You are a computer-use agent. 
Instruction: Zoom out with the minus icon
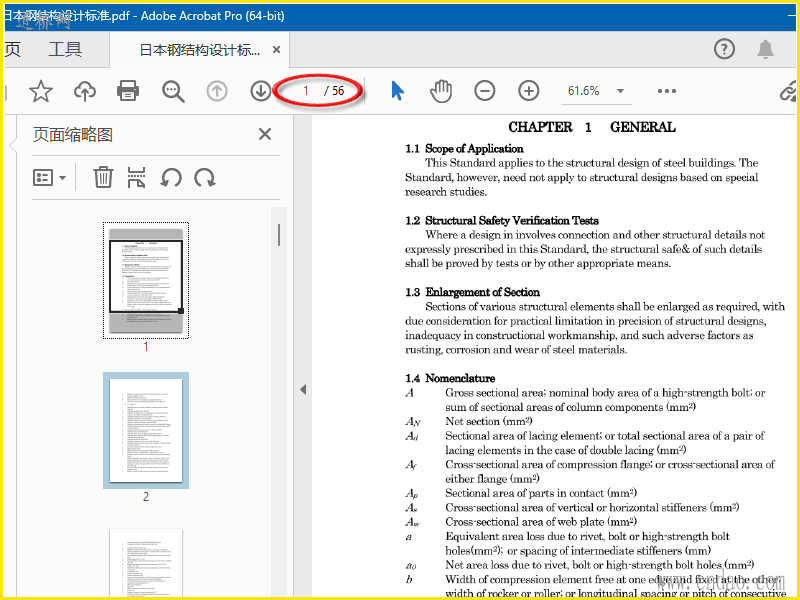tap(485, 91)
